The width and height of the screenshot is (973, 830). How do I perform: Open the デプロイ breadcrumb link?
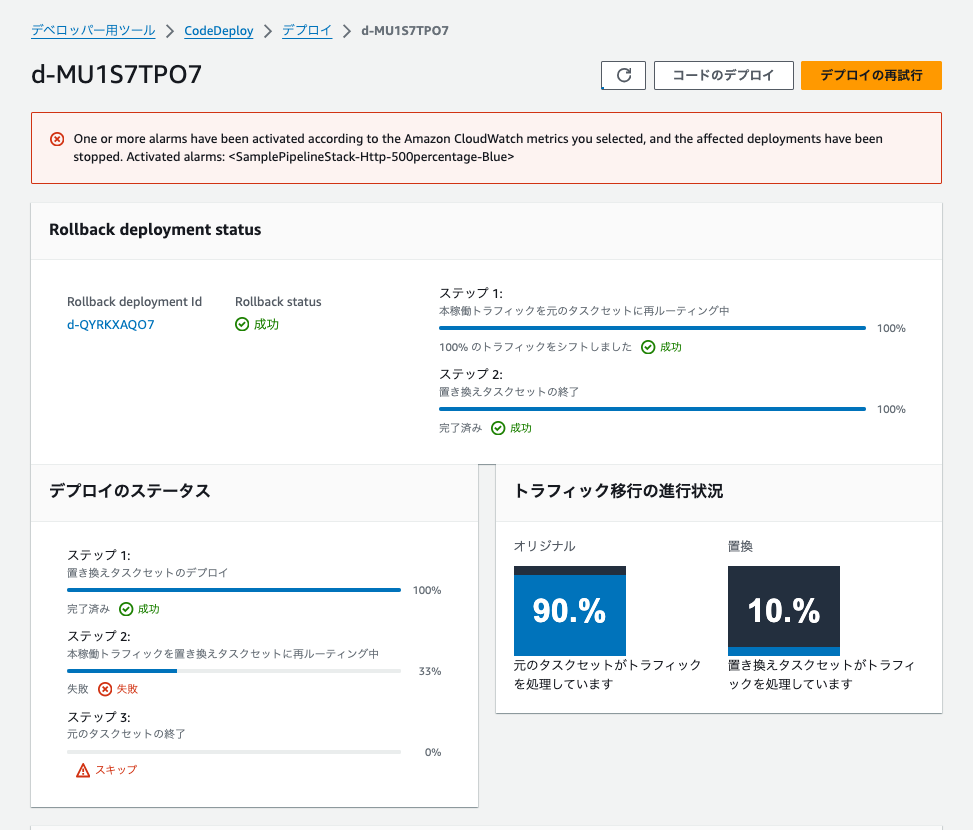coord(307,30)
